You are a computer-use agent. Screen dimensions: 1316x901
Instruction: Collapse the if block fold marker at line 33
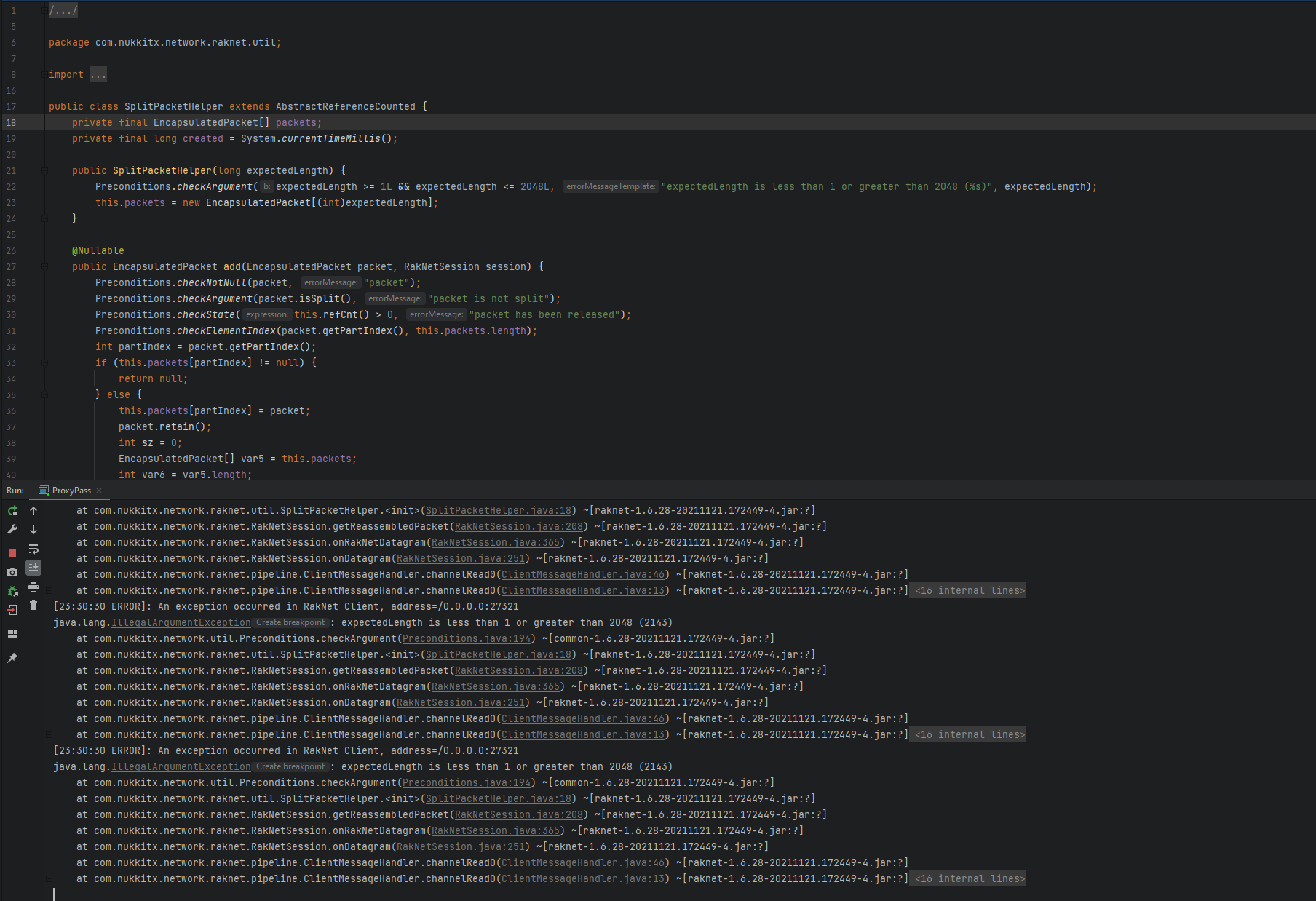44,362
